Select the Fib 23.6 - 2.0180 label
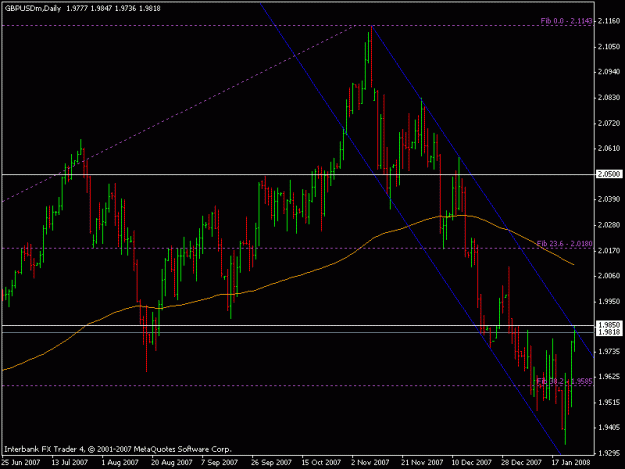The width and height of the screenshot is (625, 469). pyautogui.click(x=564, y=243)
